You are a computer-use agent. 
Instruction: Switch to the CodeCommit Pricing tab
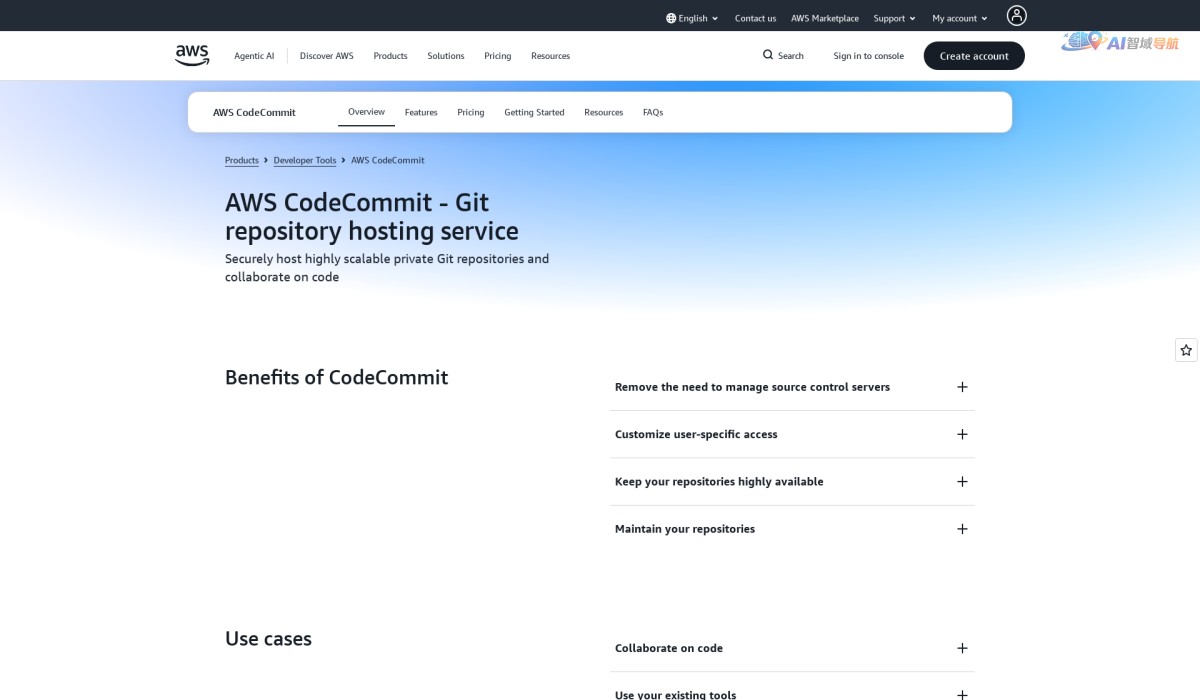coord(471,112)
